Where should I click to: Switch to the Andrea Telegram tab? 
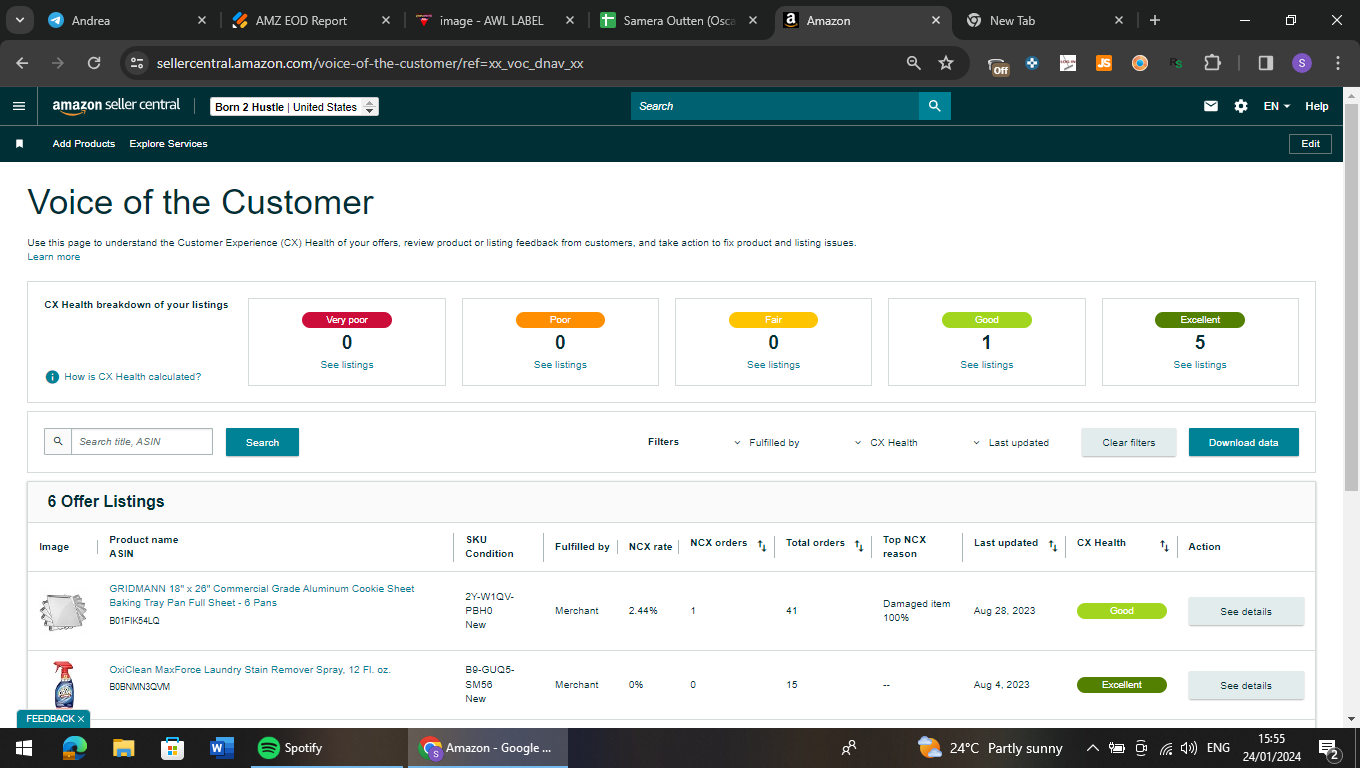(128, 20)
